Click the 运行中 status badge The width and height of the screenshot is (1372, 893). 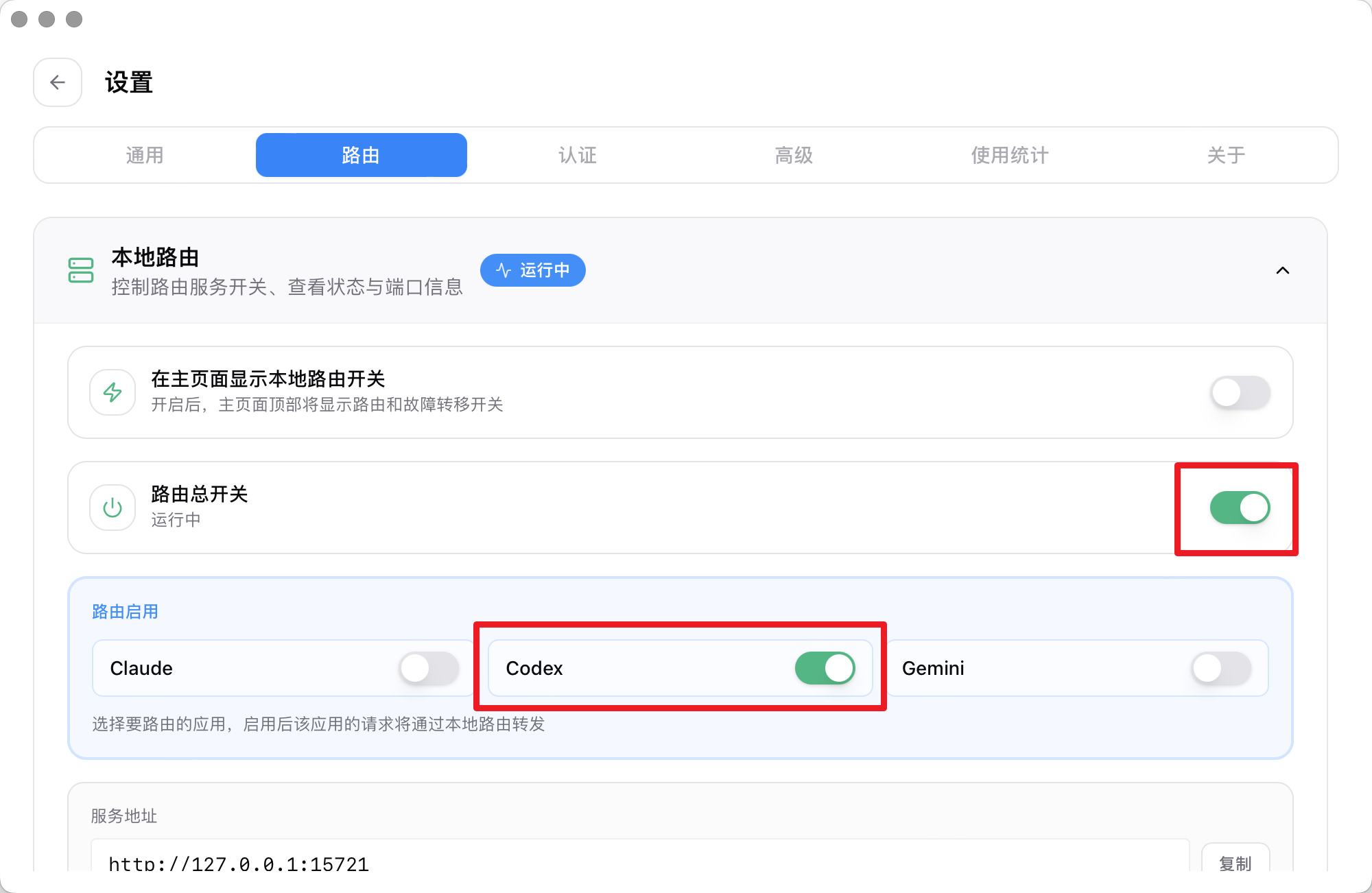(533, 270)
